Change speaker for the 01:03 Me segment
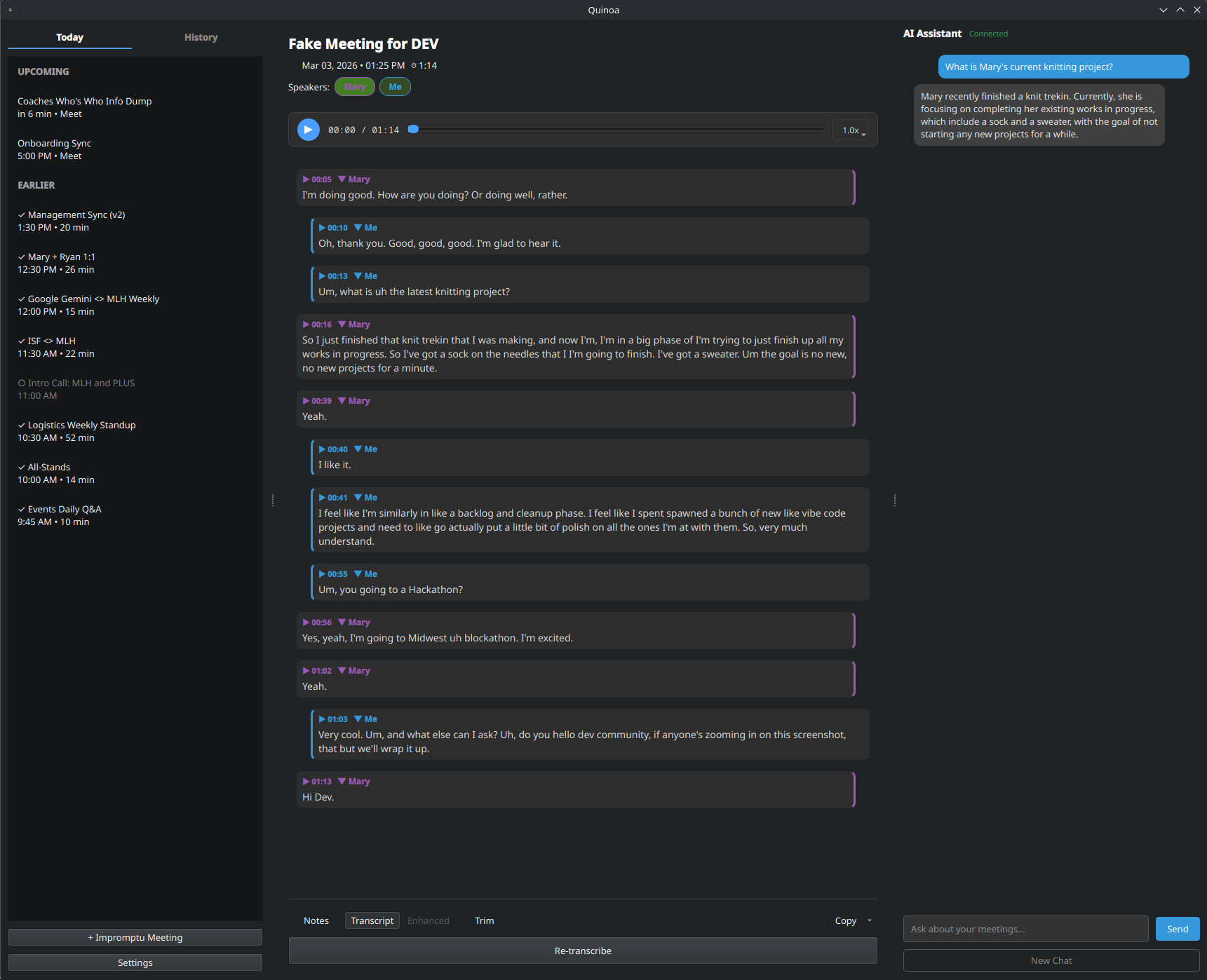This screenshot has width=1207, height=980. click(x=365, y=719)
